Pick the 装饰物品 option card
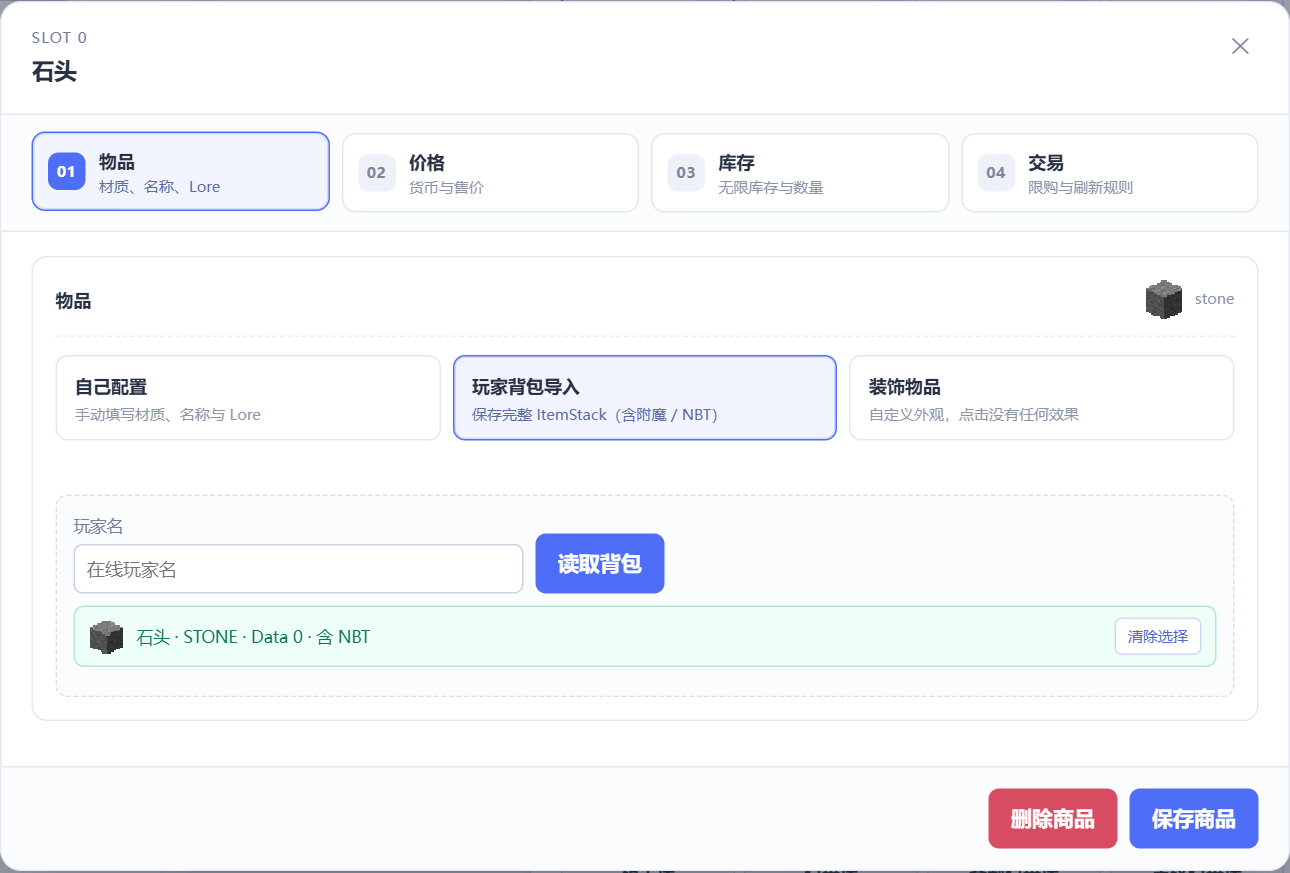This screenshot has height=873, width=1290. pos(1041,398)
